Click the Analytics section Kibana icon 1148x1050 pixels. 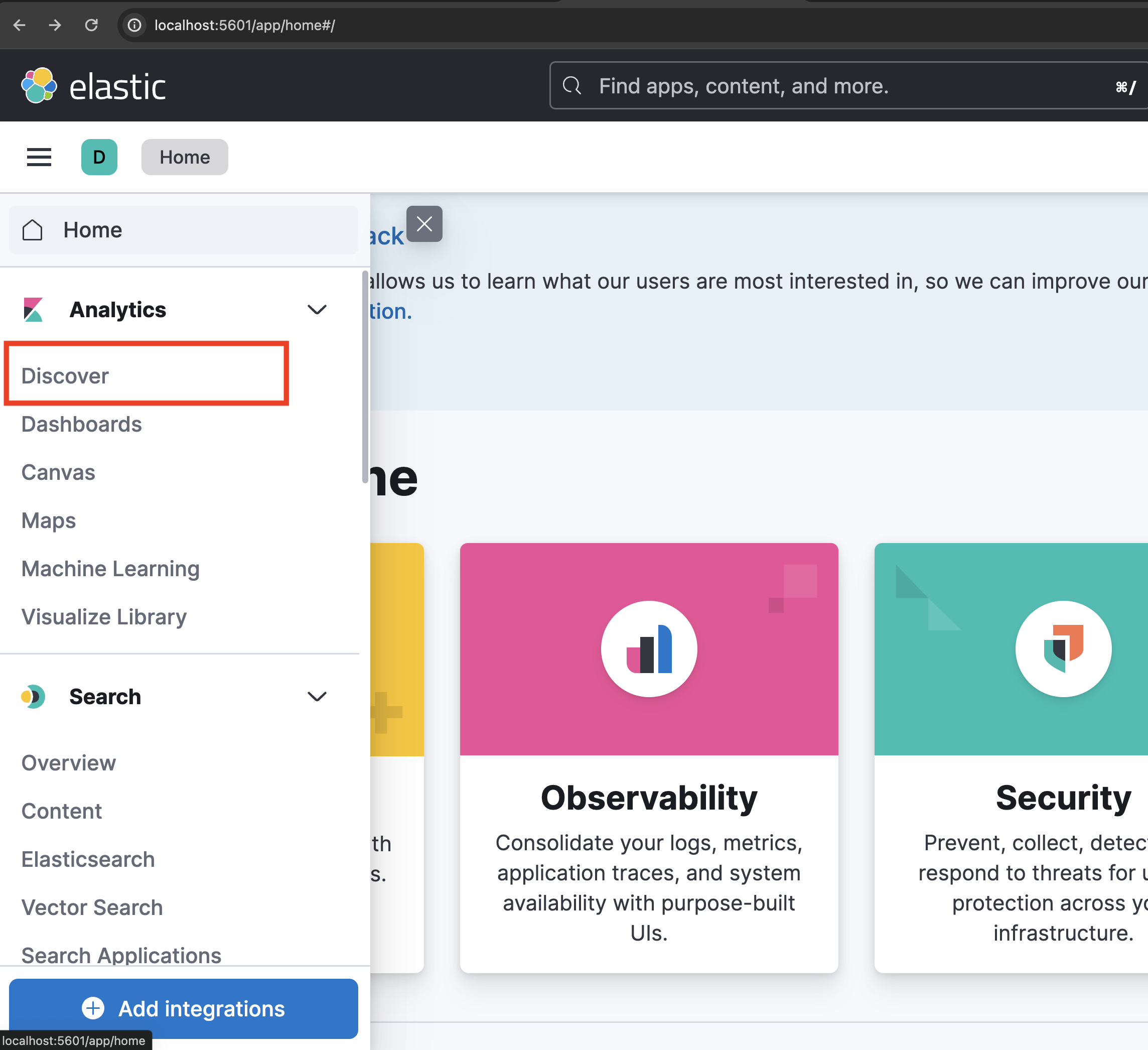click(x=33, y=309)
